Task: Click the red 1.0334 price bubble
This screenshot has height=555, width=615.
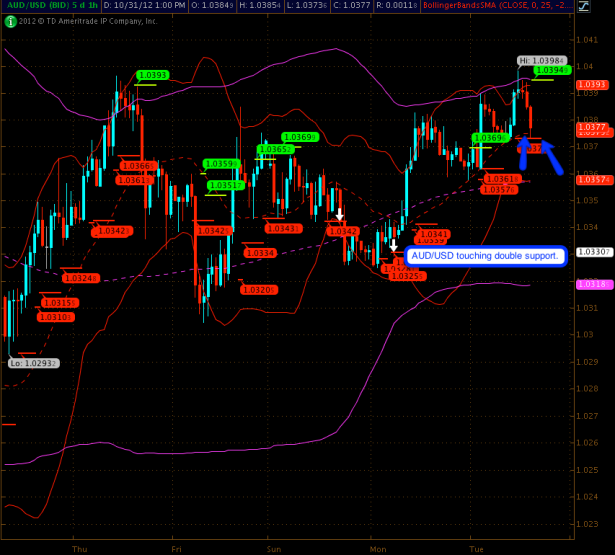Action: 261,253
